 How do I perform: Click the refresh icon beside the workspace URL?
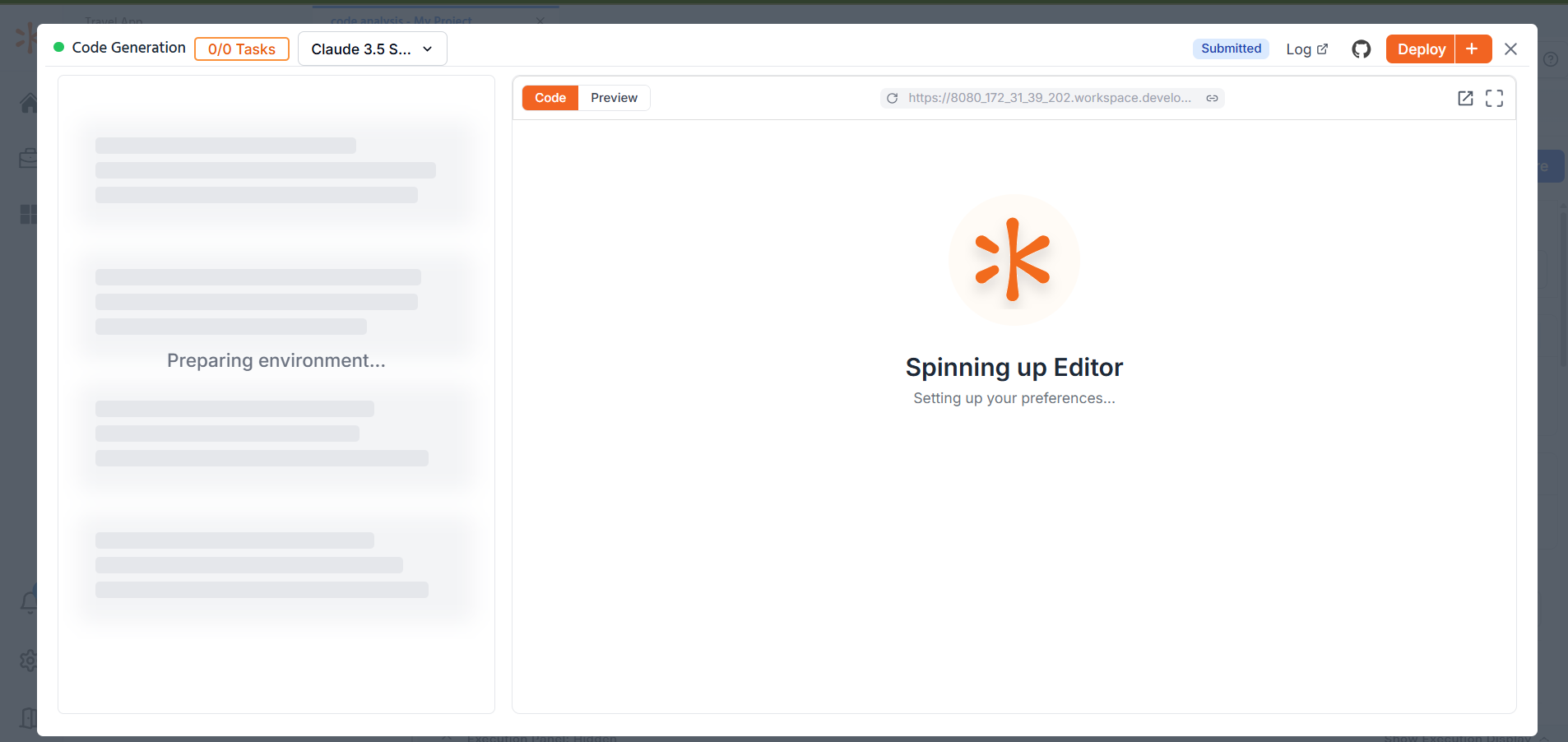[x=893, y=98]
